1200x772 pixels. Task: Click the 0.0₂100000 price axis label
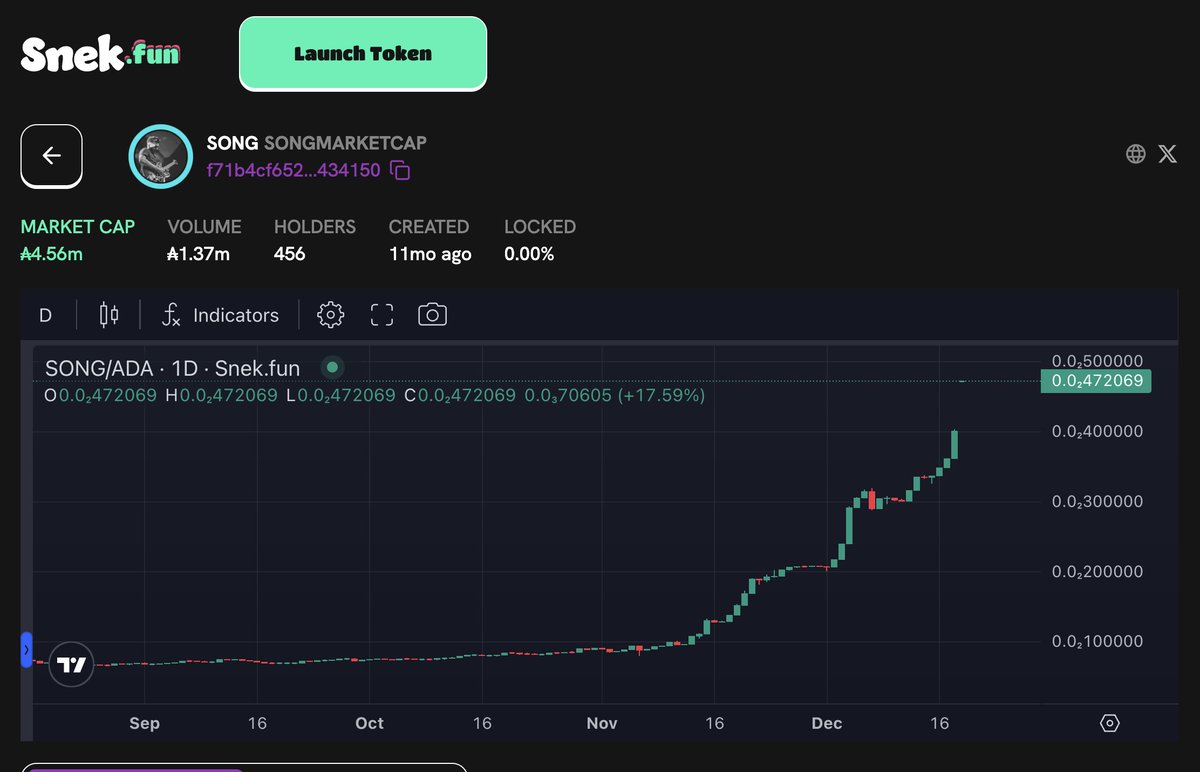[1097, 642]
